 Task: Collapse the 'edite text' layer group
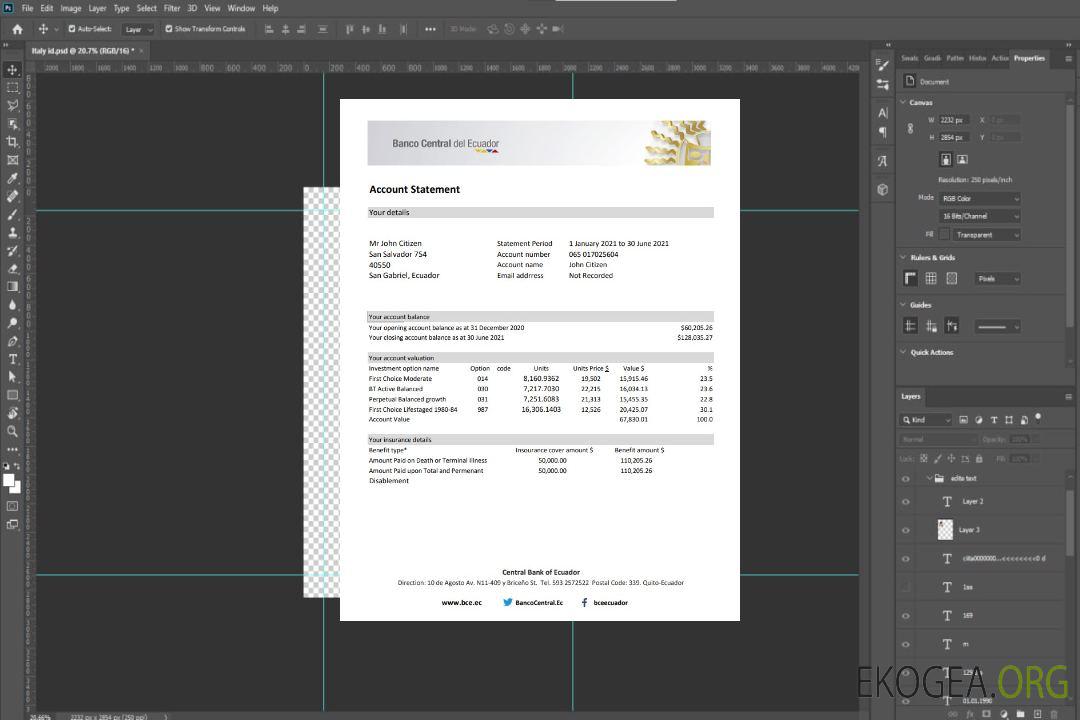928,478
